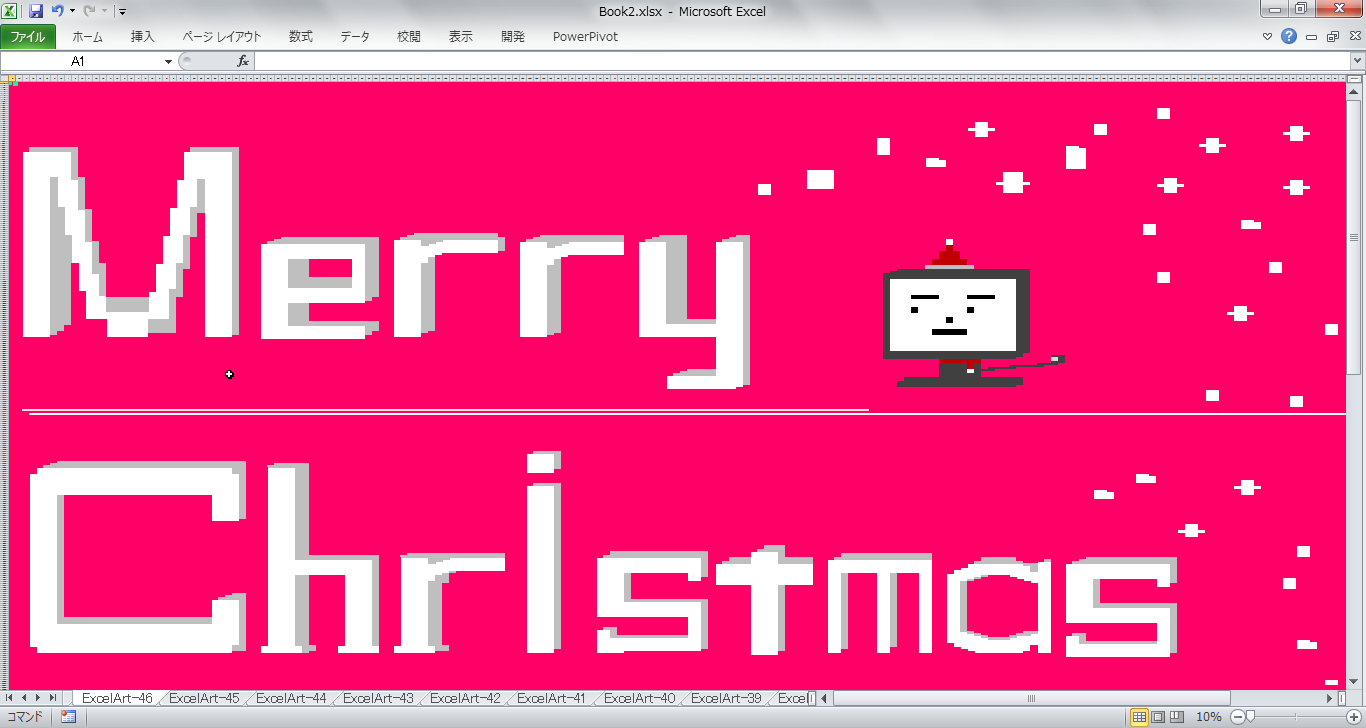Click the Save icon in quick access toolbar
1366x728 pixels.
coord(36,11)
